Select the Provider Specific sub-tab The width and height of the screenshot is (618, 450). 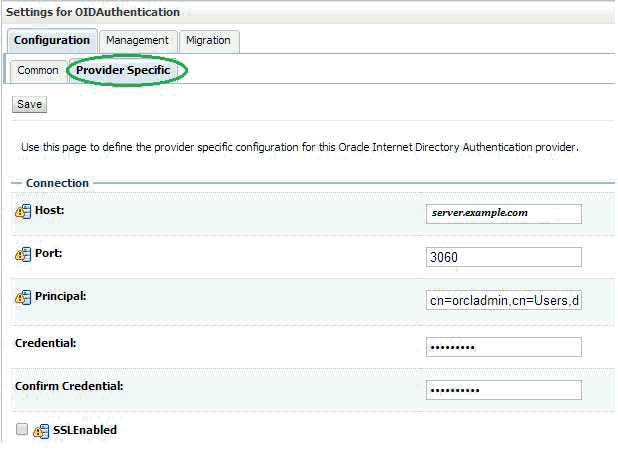123,71
